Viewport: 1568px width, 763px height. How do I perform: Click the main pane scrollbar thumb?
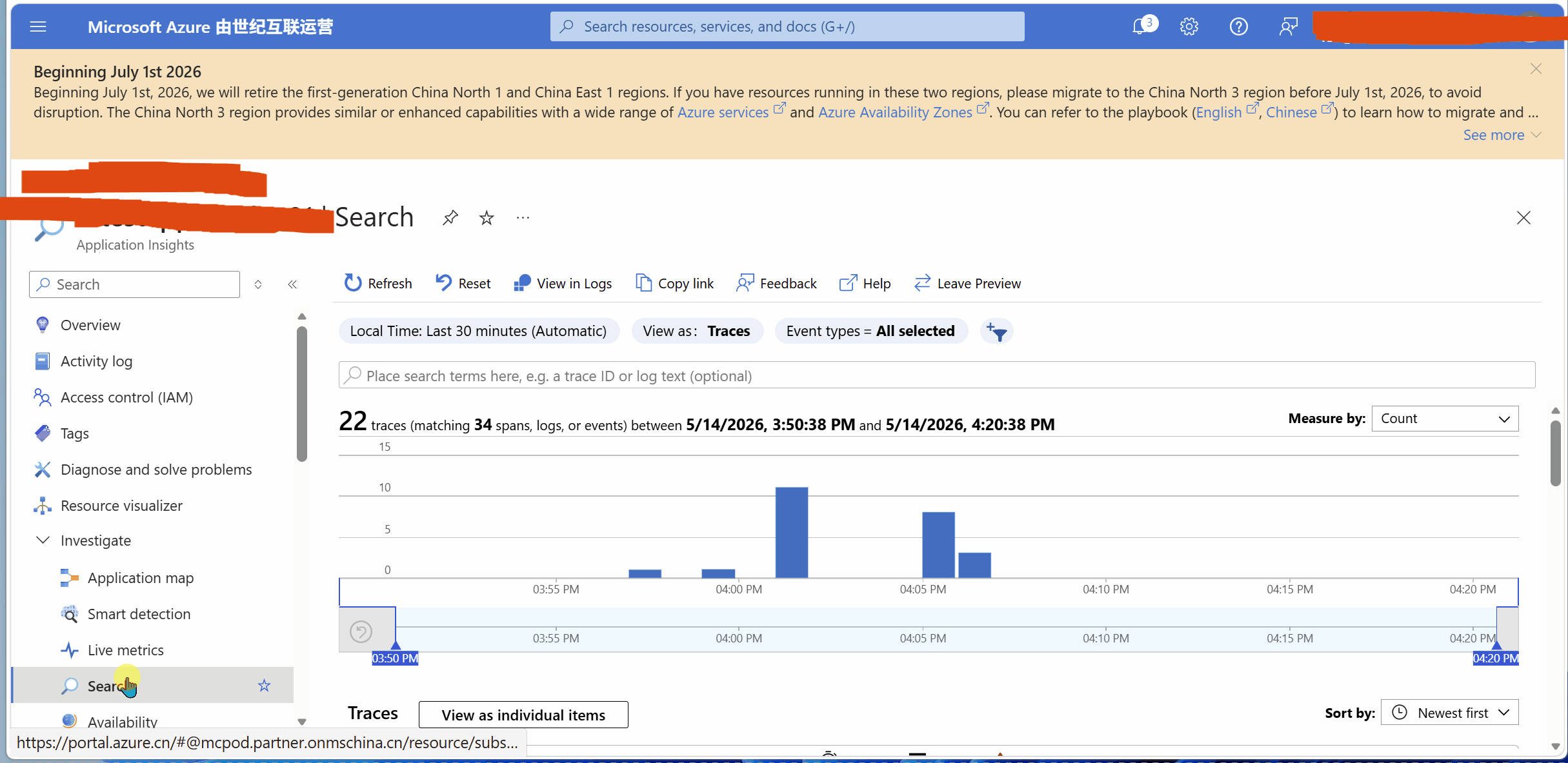pyautogui.click(x=1555, y=453)
